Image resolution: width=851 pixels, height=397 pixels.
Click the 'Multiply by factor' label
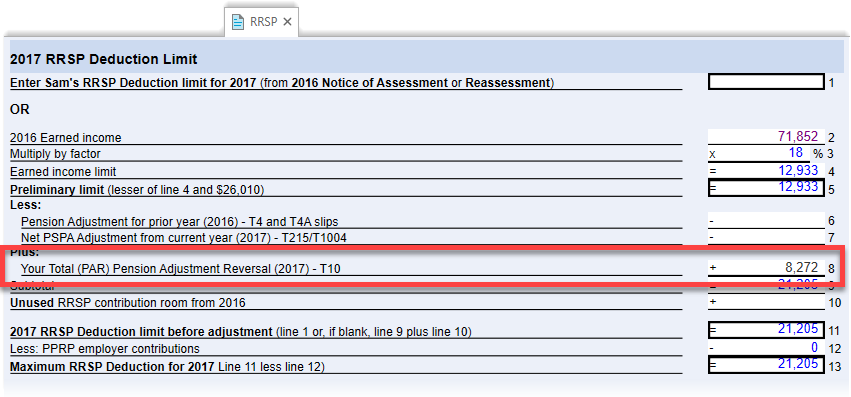[x=55, y=154]
